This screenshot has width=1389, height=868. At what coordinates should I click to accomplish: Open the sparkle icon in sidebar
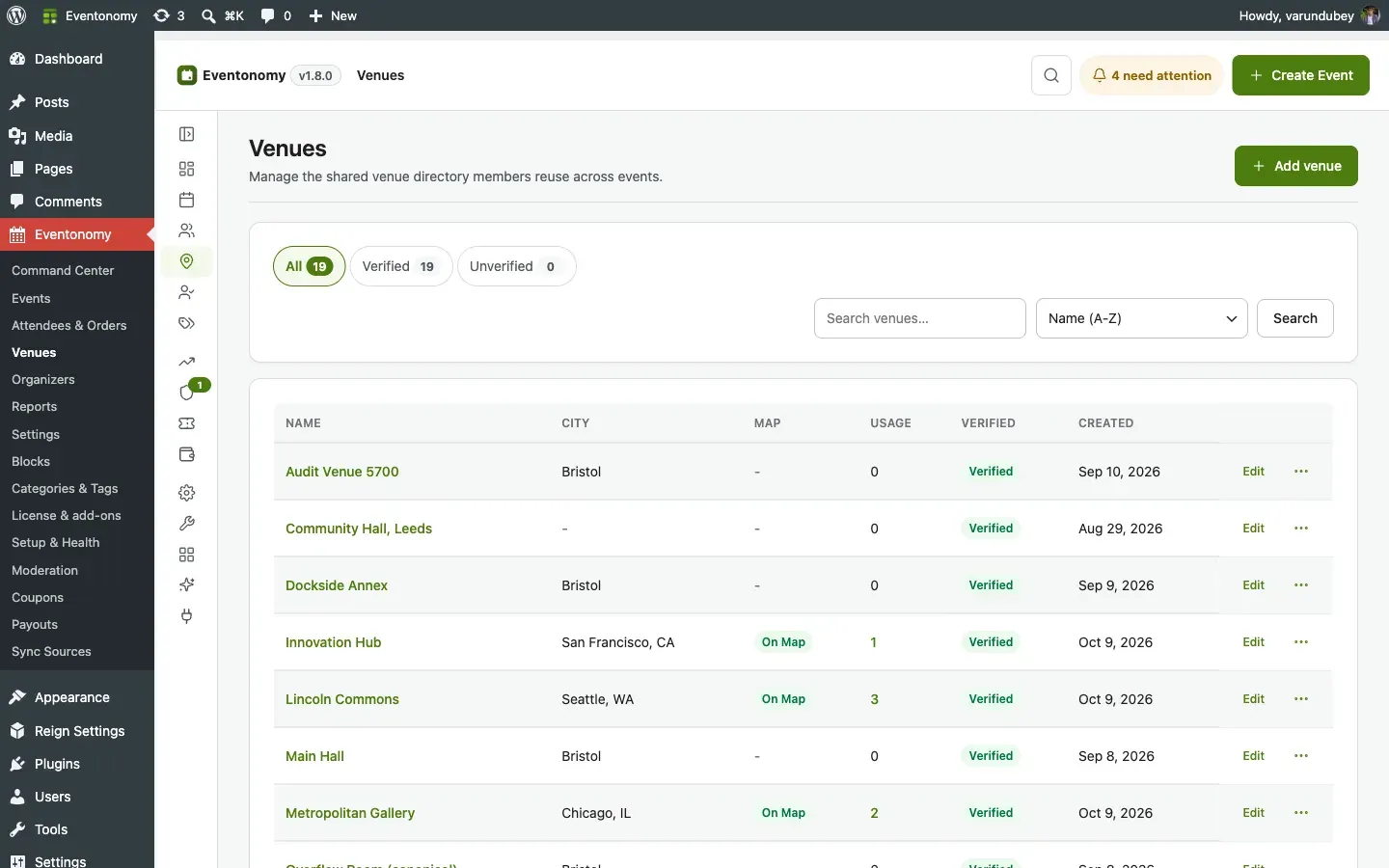coord(187,585)
